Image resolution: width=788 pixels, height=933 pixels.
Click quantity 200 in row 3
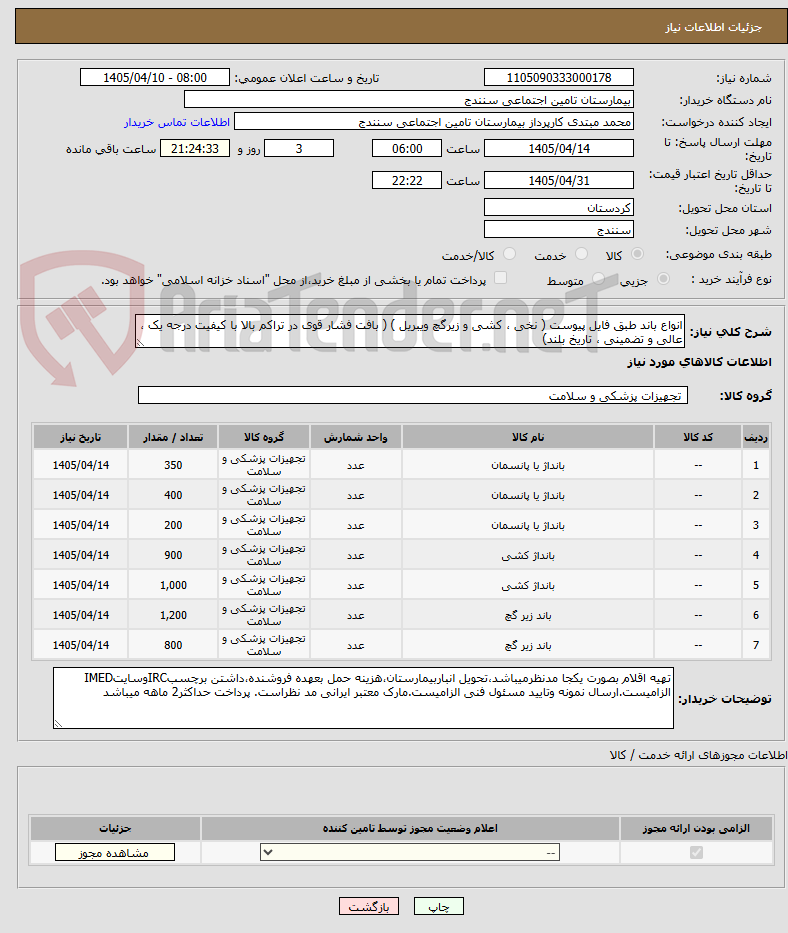coord(173,525)
